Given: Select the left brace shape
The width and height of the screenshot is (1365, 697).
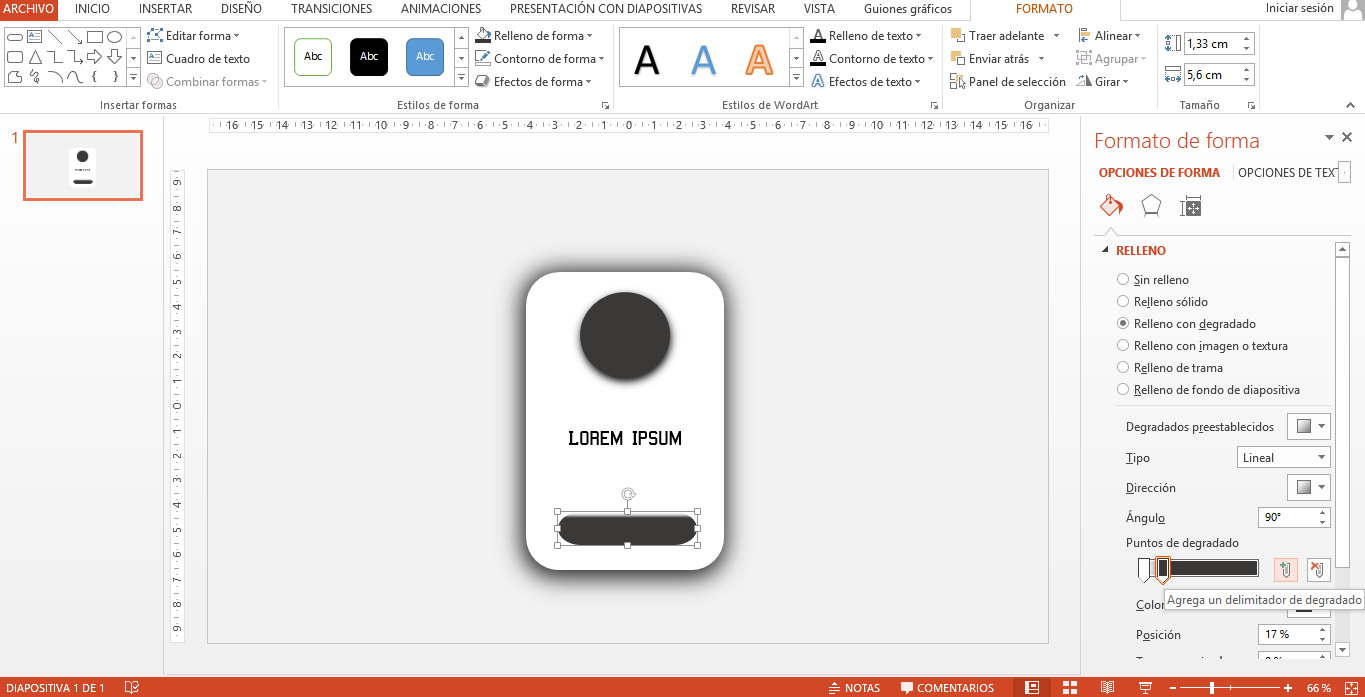Looking at the screenshot, I should pyautogui.click(x=94, y=77).
